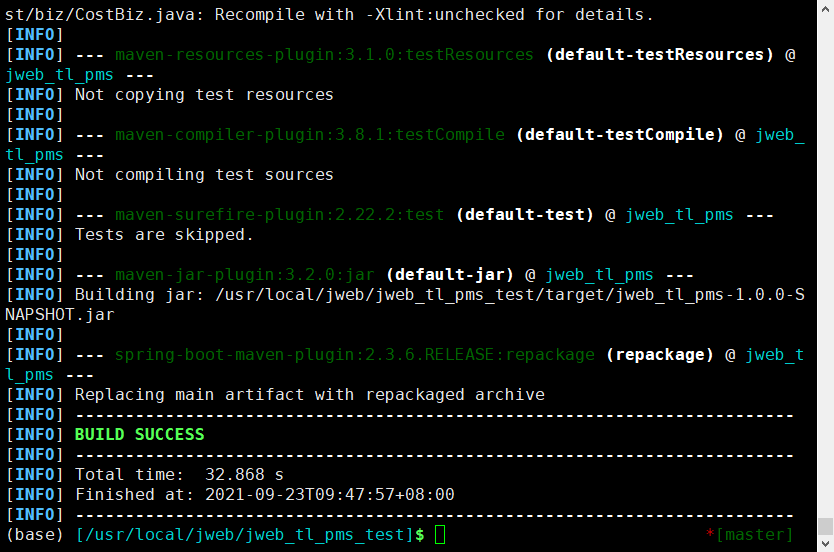Click the scrollbar thumb at the bottom

[825, 526]
